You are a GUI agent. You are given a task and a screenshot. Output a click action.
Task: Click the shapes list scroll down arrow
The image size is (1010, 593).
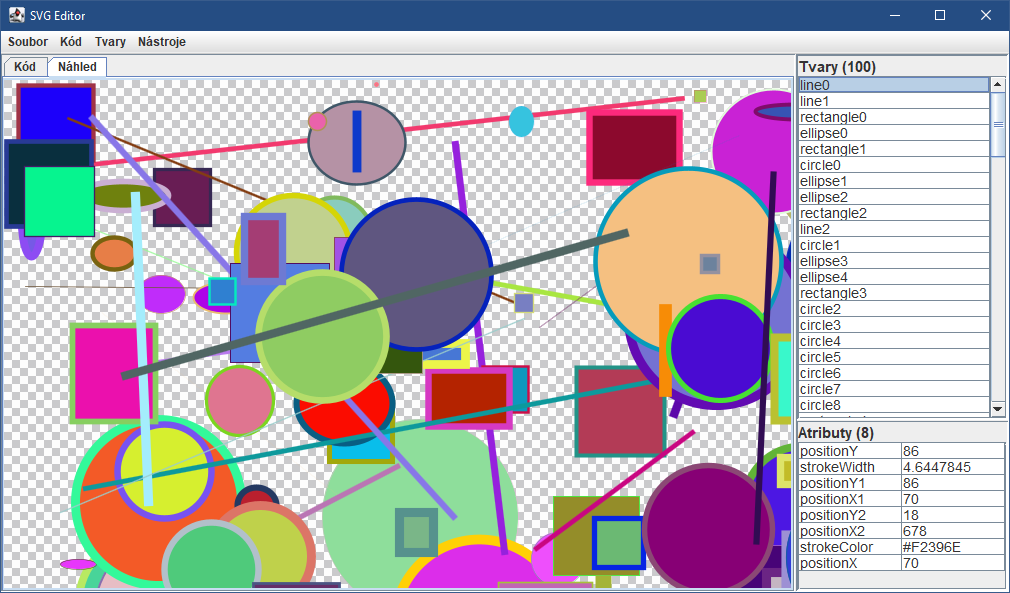coord(998,408)
